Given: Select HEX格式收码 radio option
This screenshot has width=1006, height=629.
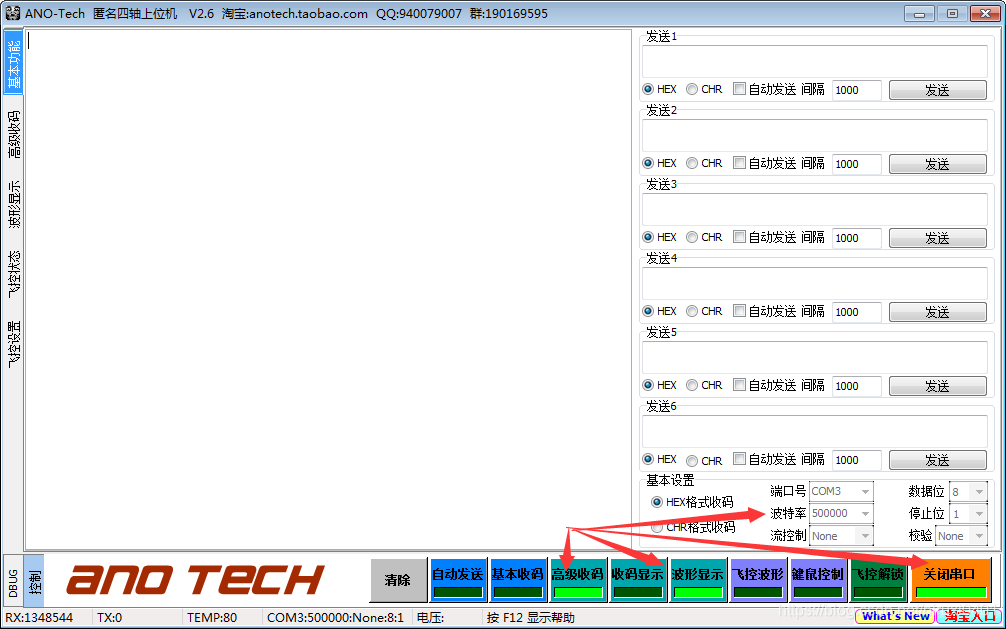Looking at the screenshot, I should 657,502.
